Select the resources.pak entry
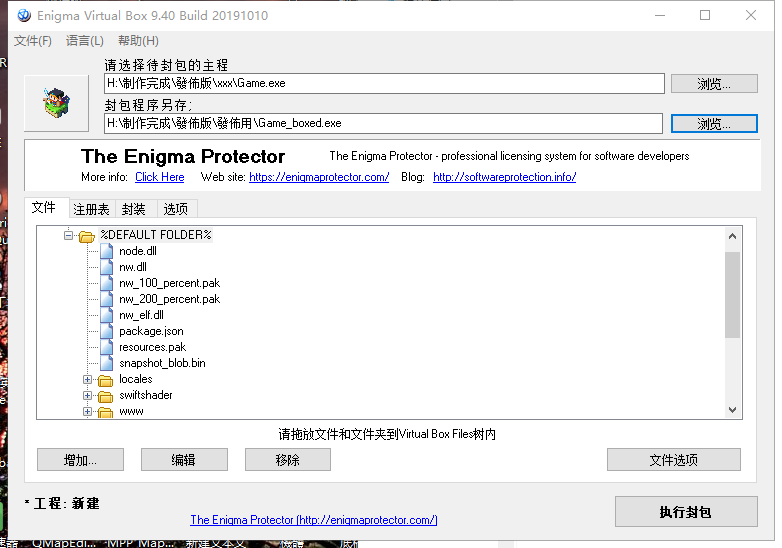 153,347
